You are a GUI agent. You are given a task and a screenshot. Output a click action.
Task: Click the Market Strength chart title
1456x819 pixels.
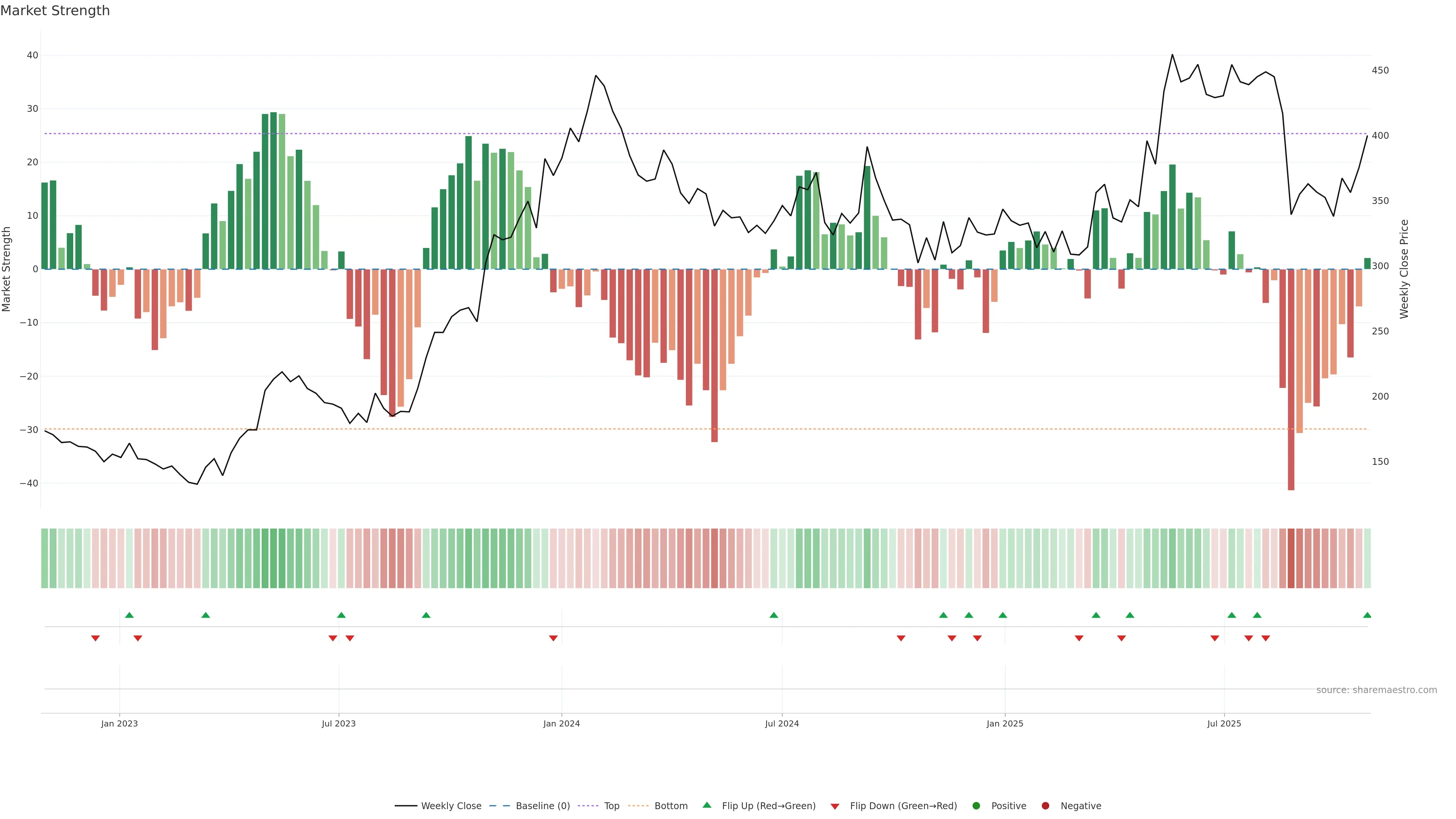(55, 11)
